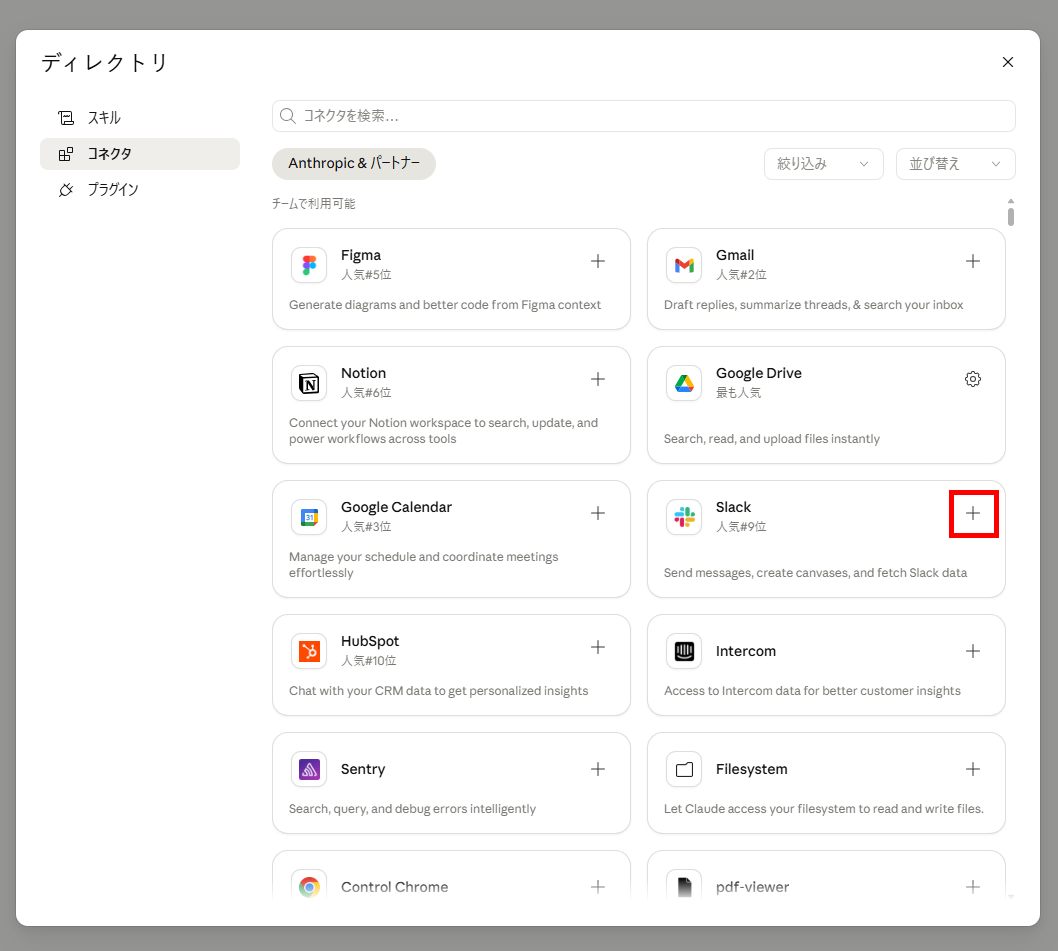Click 'Search, read, and upload files instantly' text
Screen dimensions: 1058x951
click(x=771, y=439)
